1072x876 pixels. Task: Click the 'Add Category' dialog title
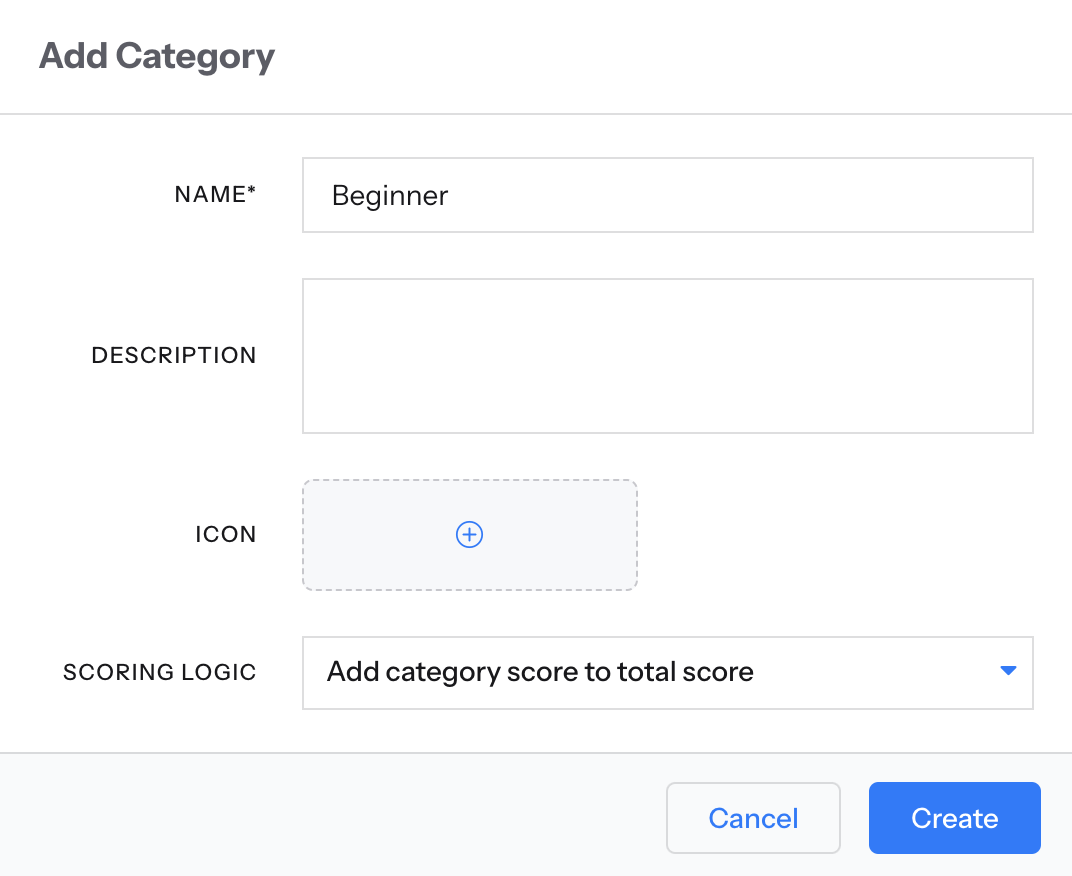point(157,56)
